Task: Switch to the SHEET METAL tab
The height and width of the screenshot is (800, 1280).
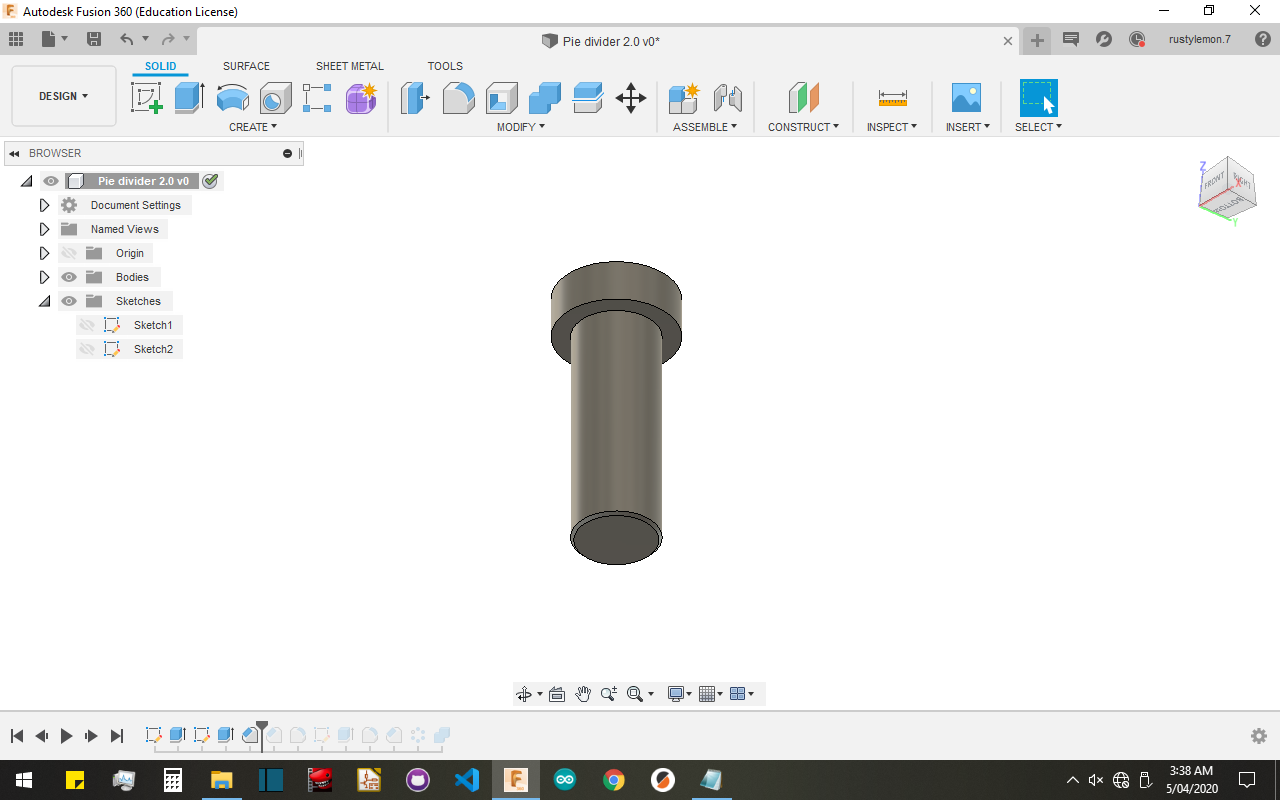Action: pyautogui.click(x=349, y=66)
